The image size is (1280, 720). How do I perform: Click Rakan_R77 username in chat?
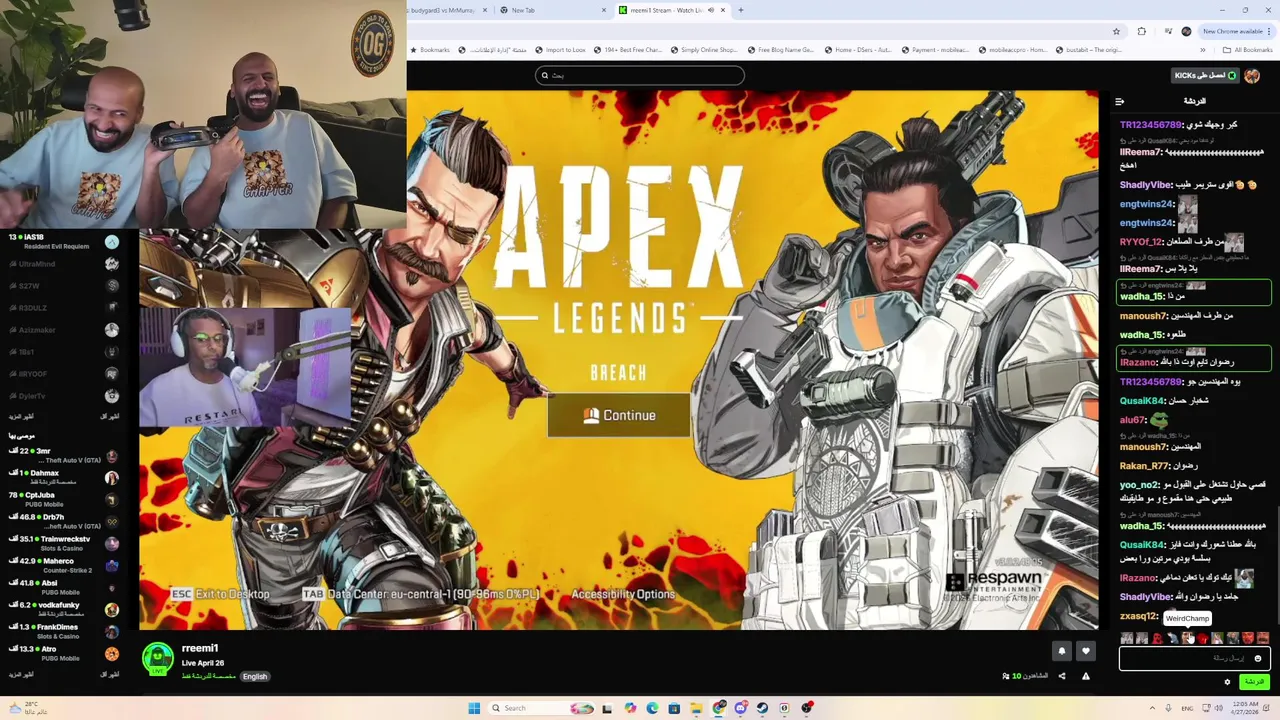[x=1144, y=466]
